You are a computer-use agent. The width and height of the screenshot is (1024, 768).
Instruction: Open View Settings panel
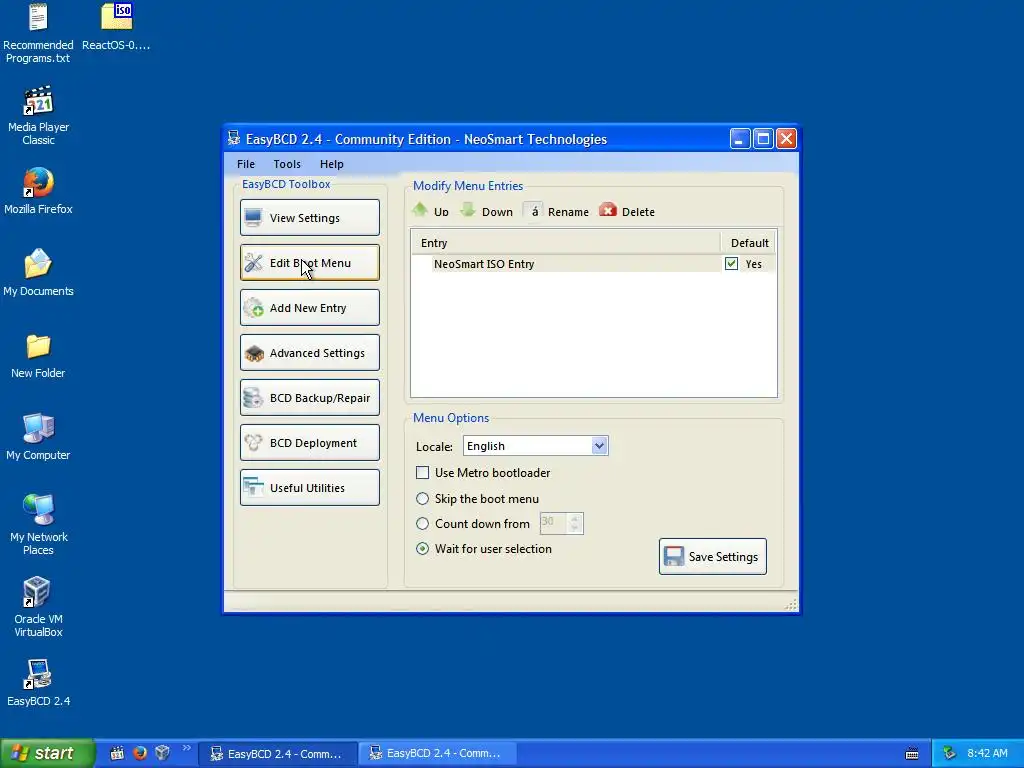click(x=310, y=217)
